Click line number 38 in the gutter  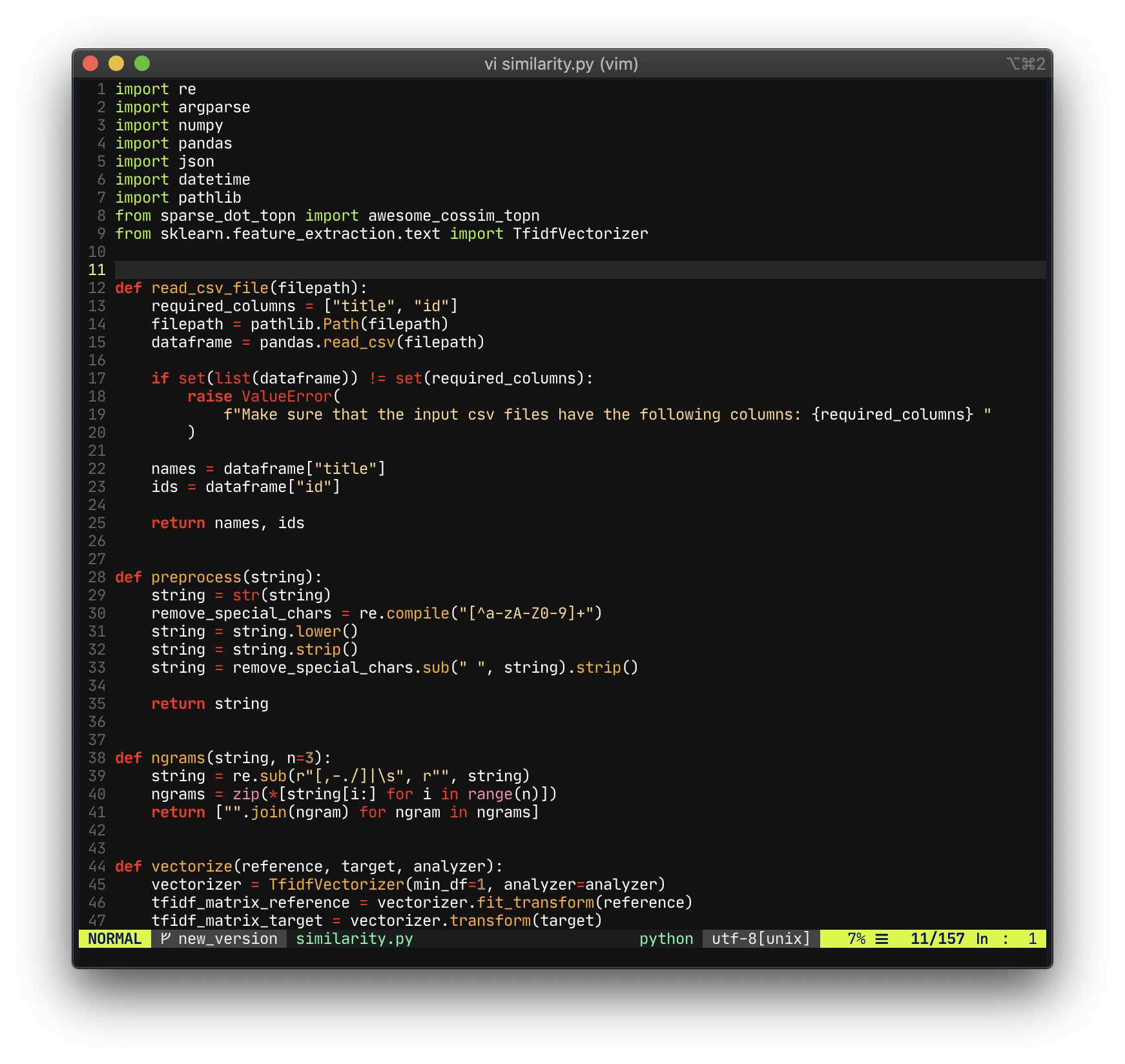tap(97, 757)
